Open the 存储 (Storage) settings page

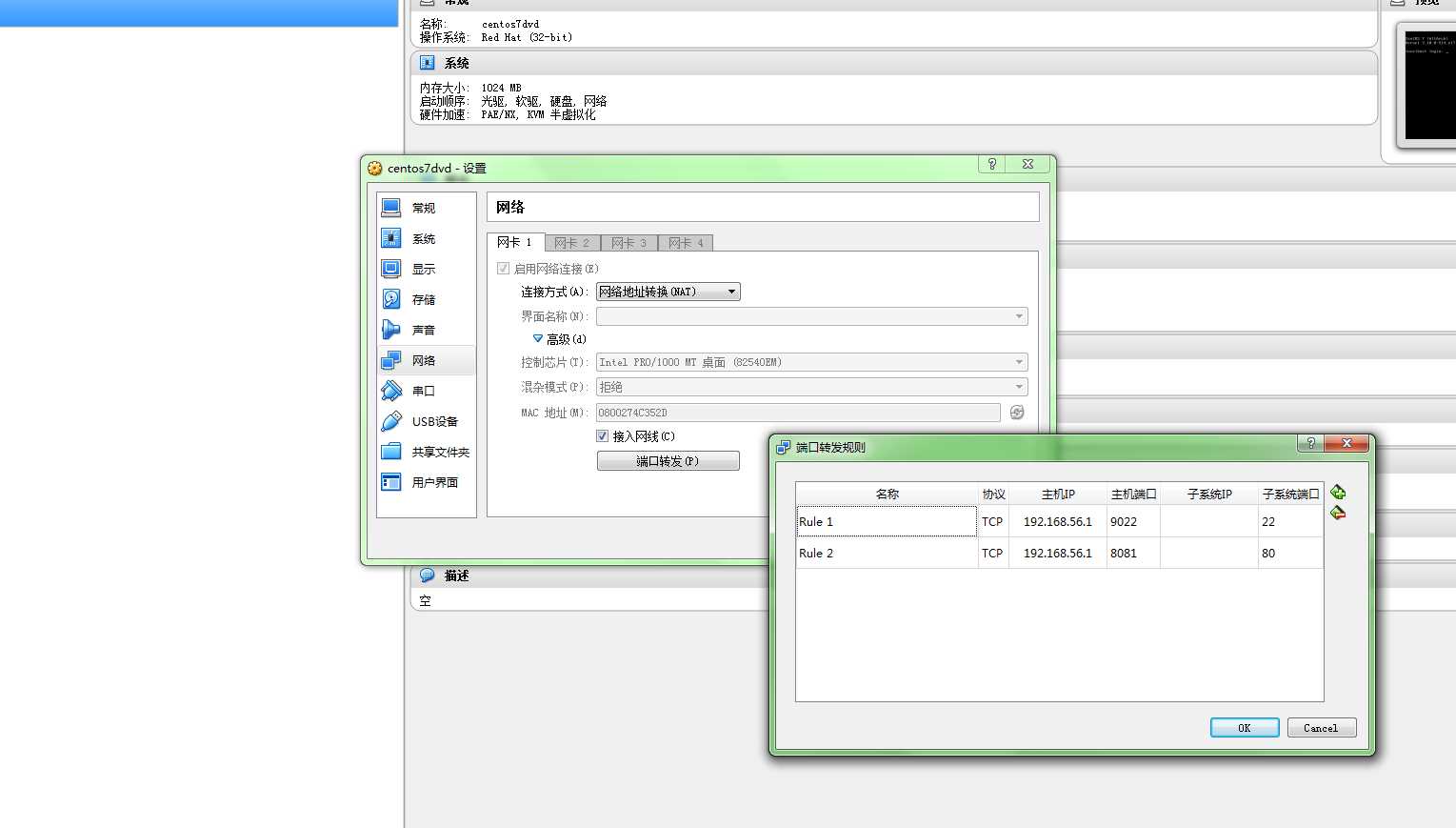click(426, 299)
